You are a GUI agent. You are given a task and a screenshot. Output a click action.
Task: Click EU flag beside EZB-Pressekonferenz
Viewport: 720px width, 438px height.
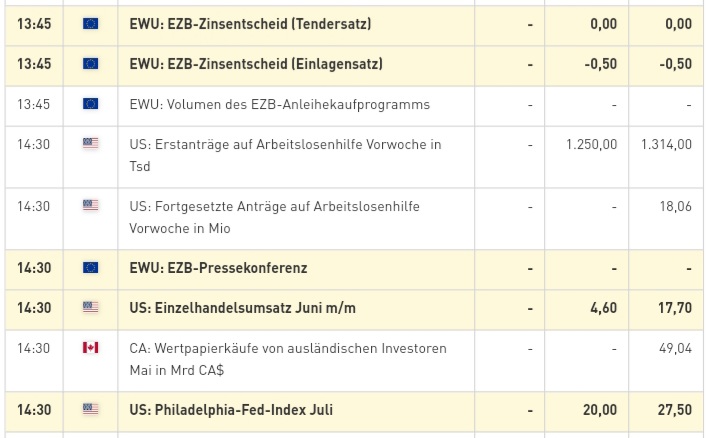(x=91, y=268)
